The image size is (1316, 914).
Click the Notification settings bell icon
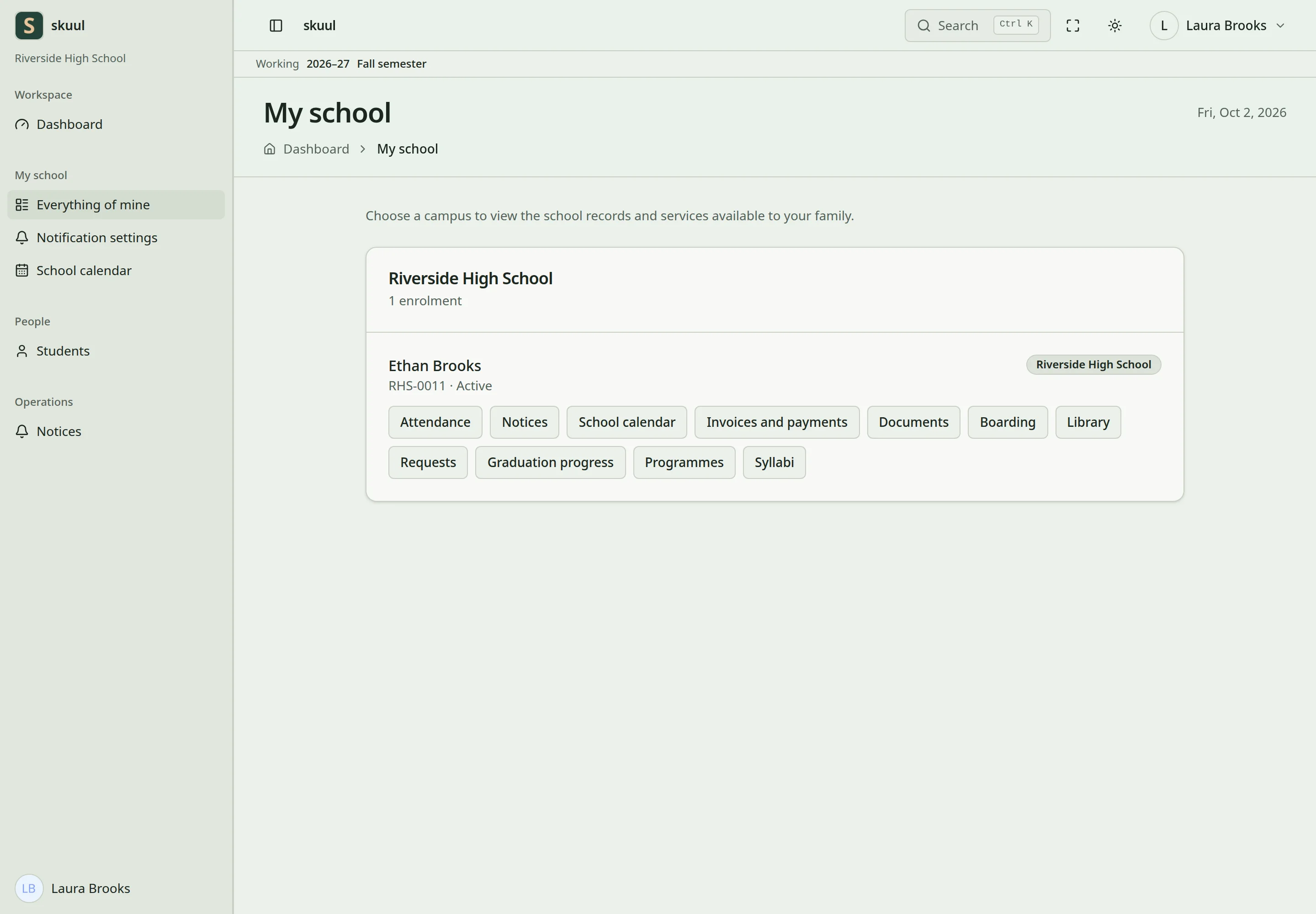pos(22,238)
